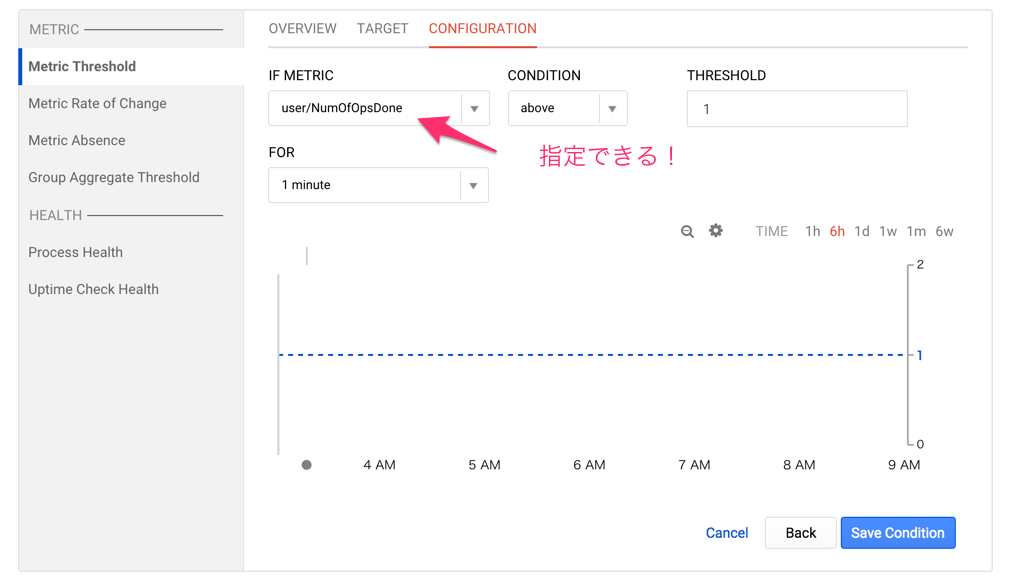1011x583 pixels.
Task: Switch to the OVERVIEW tab
Action: (x=302, y=28)
